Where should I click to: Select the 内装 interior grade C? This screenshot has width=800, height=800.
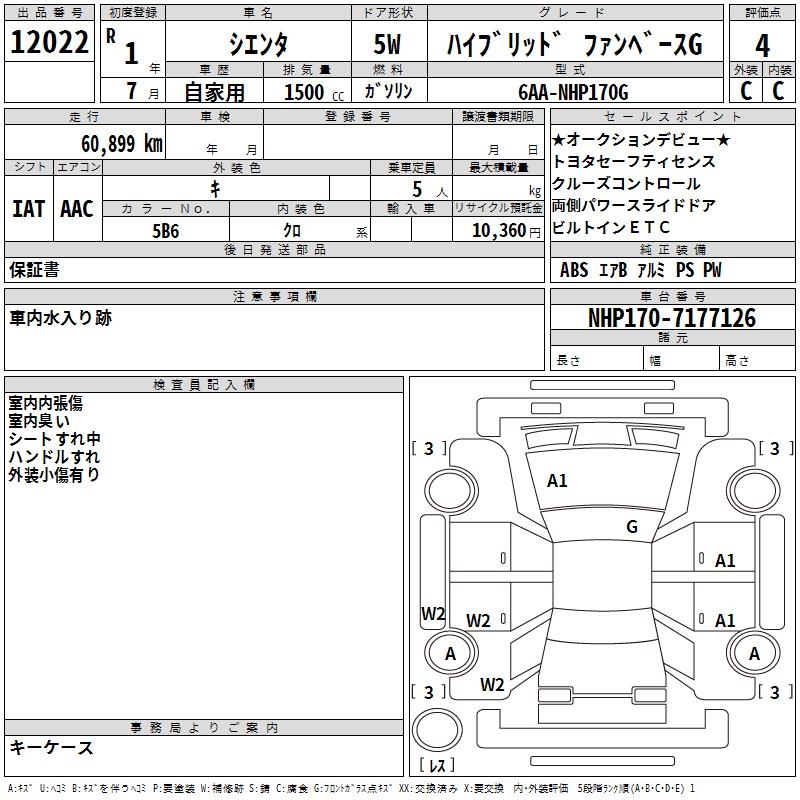point(779,90)
